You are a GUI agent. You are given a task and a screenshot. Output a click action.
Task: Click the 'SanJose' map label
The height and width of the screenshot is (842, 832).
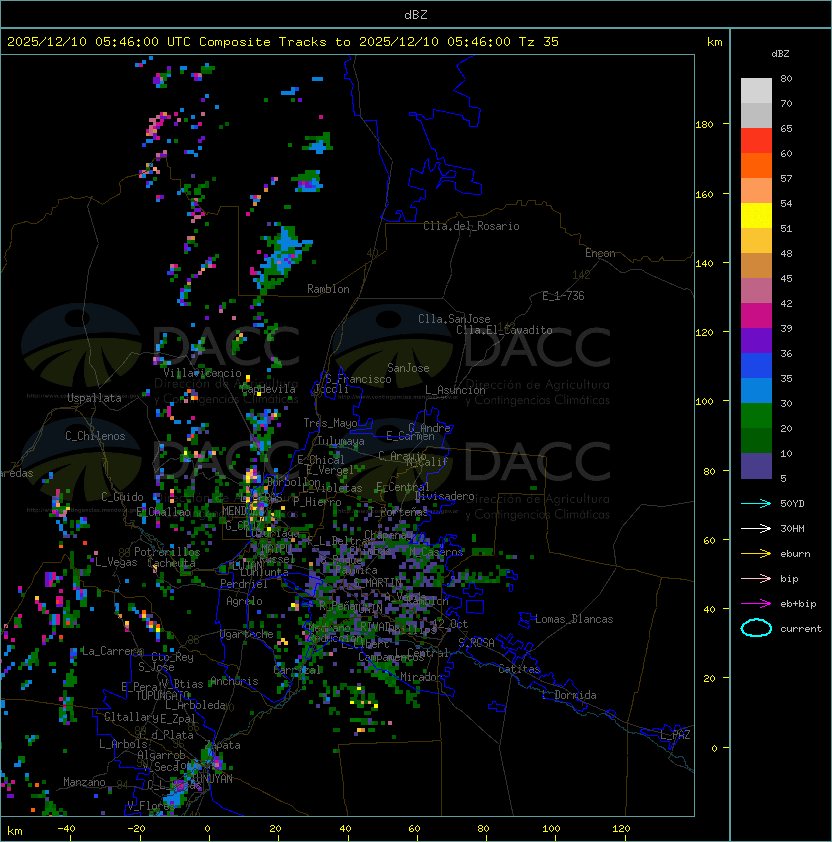click(408, 368)
